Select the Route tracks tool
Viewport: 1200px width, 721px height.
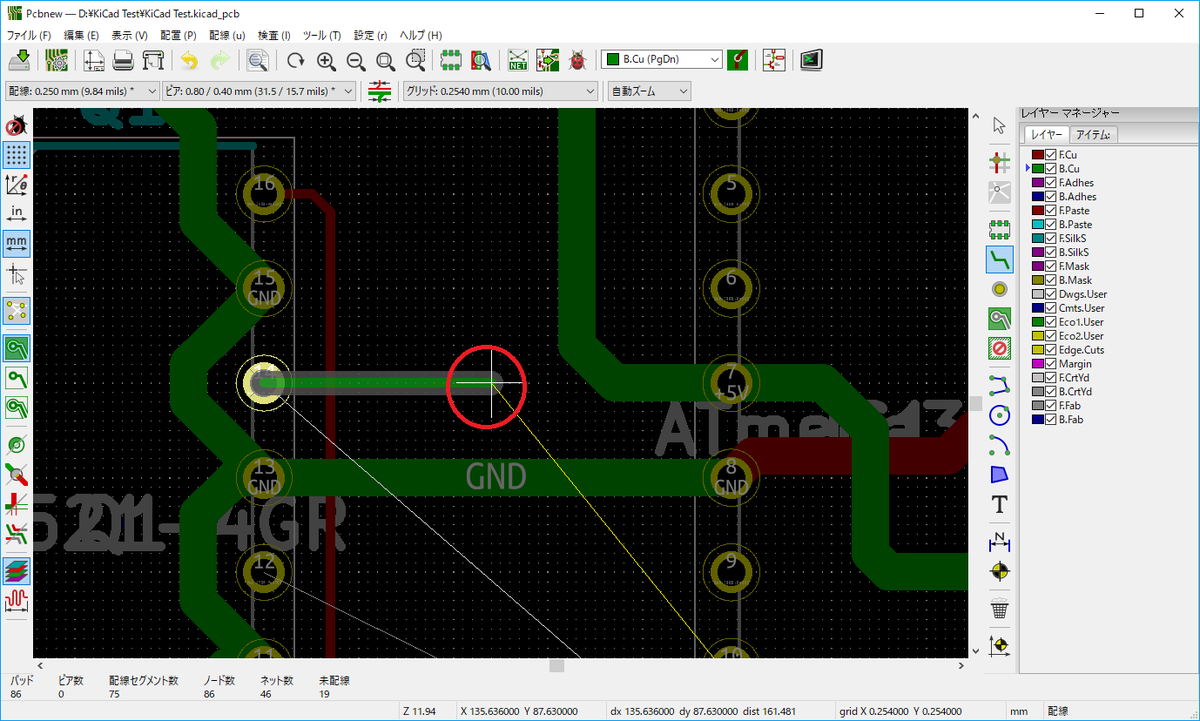(999, 260)
